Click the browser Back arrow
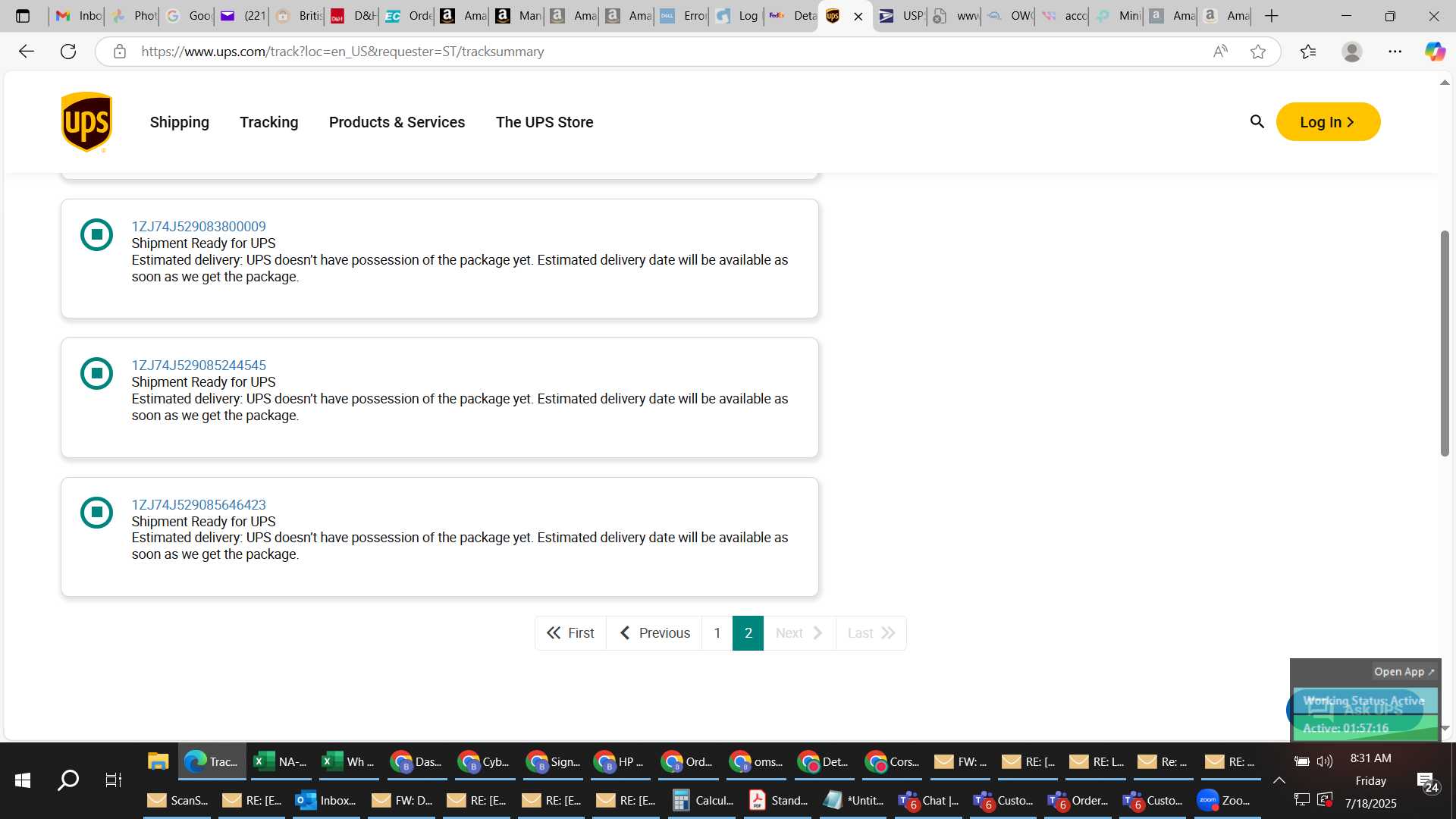The image size is (1456, 819). click(27, 52)
